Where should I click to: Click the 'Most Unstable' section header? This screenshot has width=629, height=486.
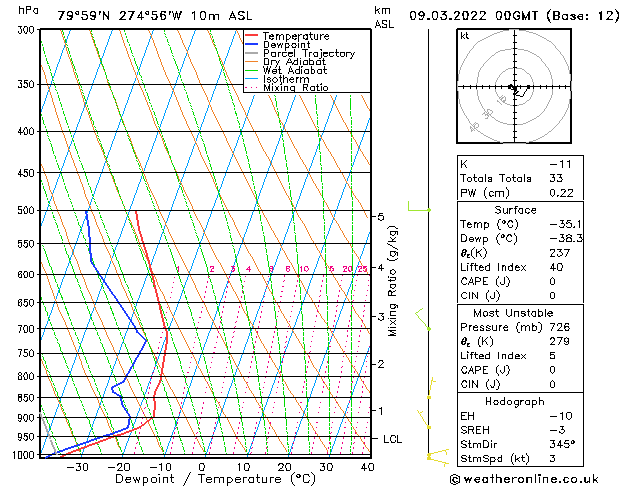(x=513, y=313)
